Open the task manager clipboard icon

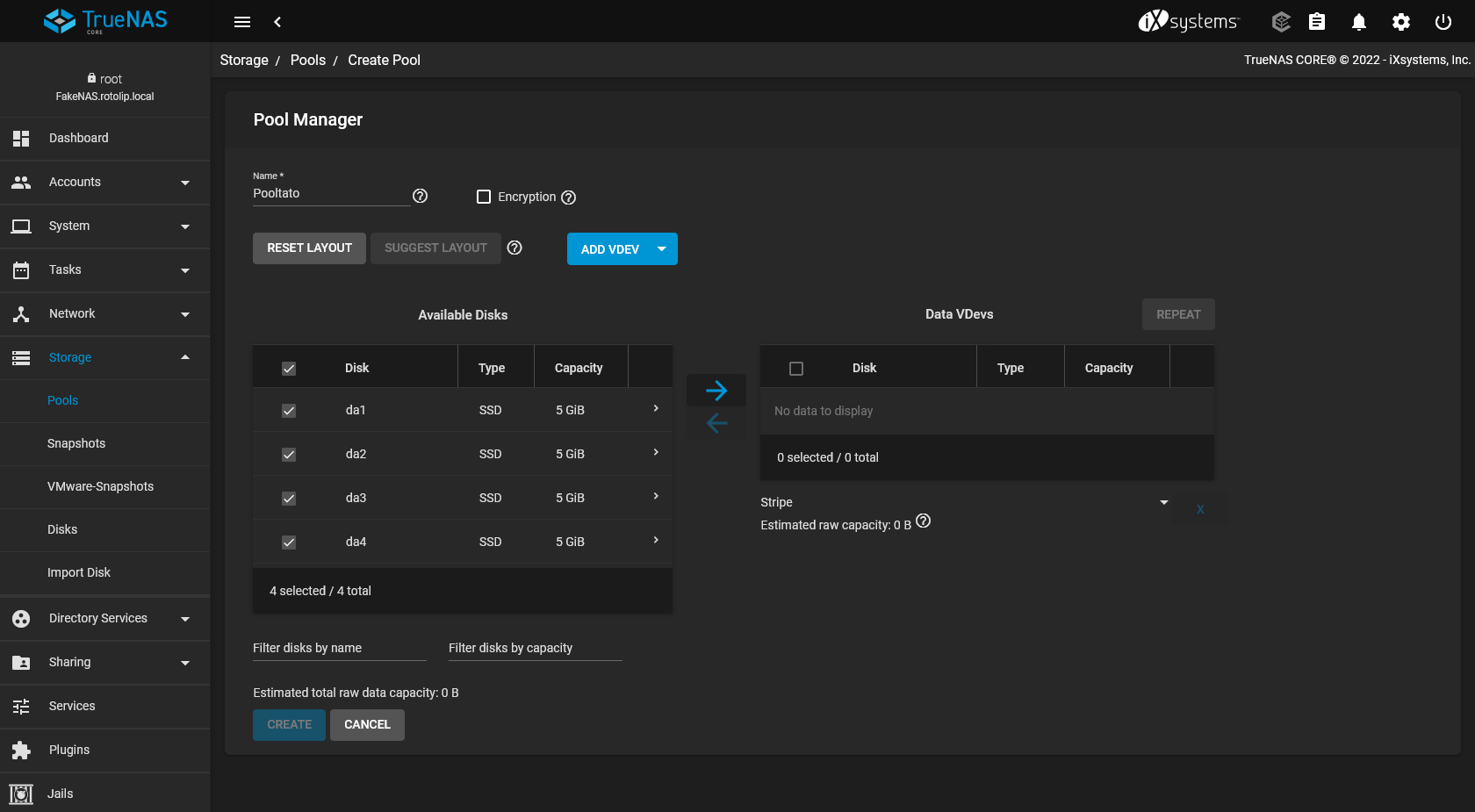(x=1316, y=22)
